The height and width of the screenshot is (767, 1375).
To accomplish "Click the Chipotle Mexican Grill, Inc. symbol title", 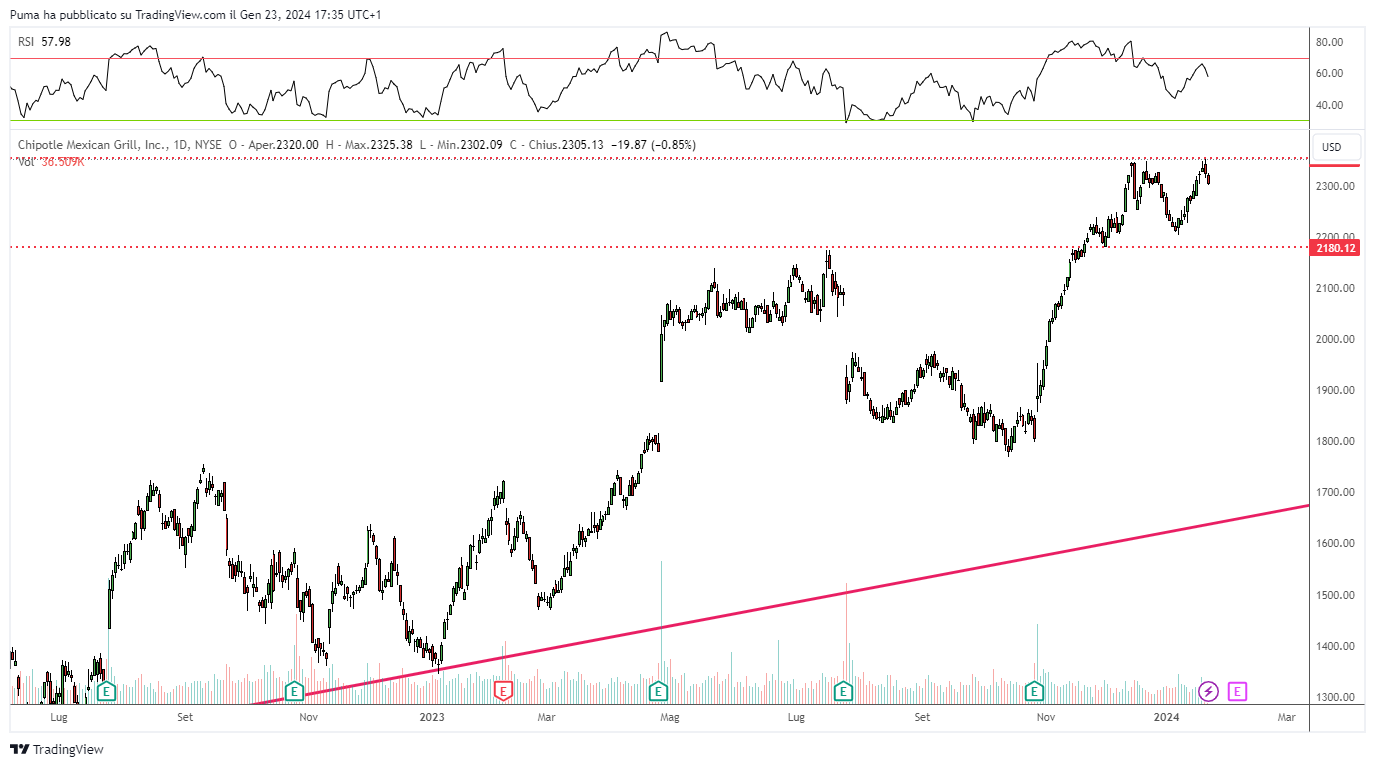I will (x=93, y=145).
